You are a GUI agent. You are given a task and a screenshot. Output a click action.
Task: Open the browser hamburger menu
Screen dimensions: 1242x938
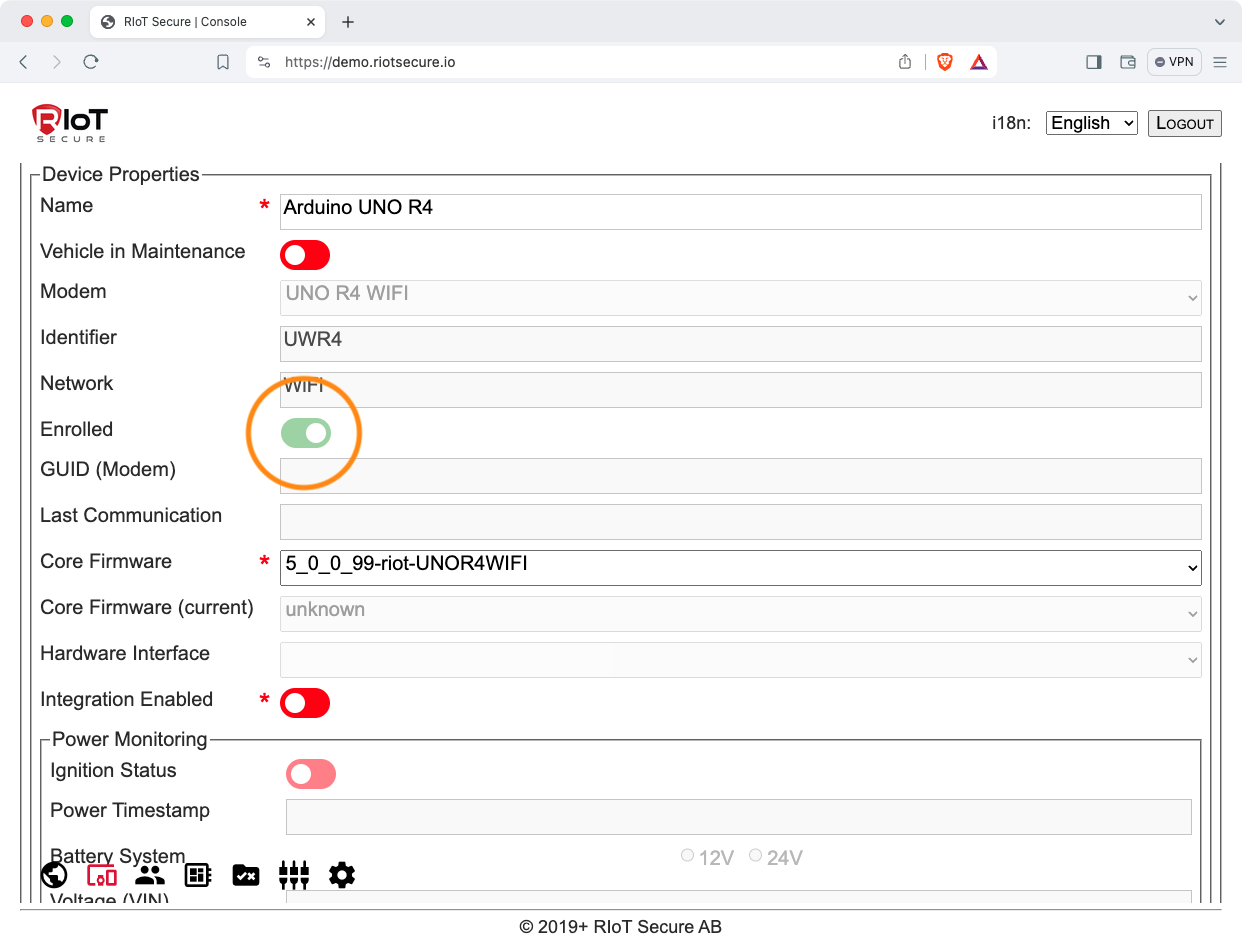[1219, 62]
